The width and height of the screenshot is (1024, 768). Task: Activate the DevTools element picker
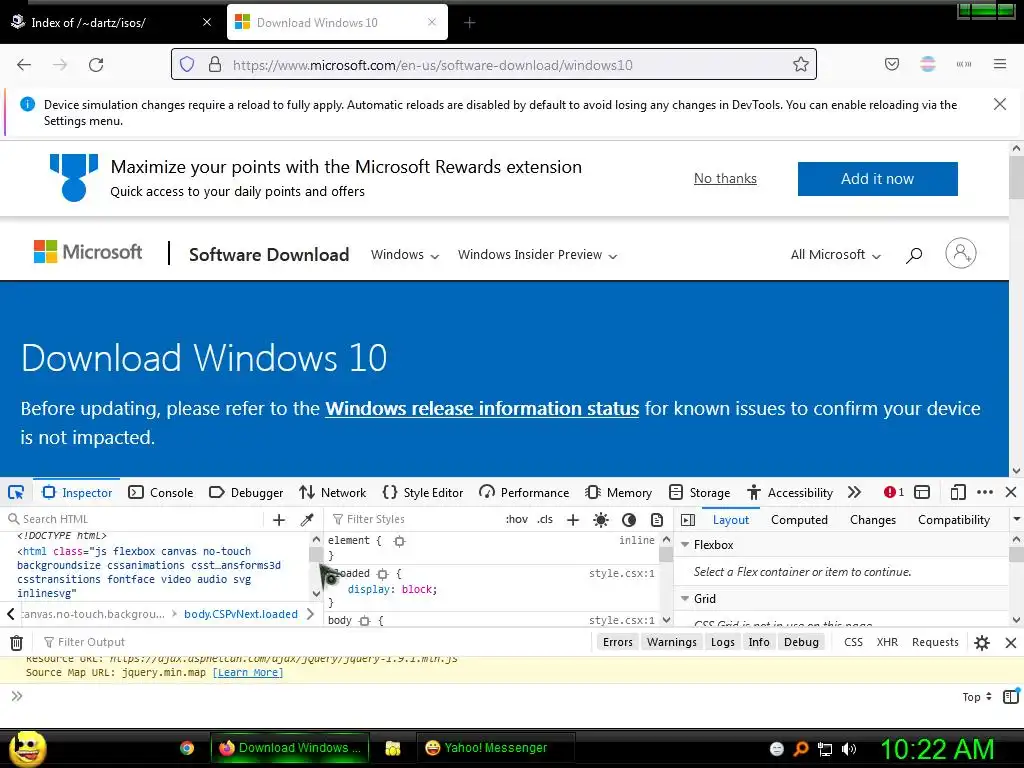point(16,492)
